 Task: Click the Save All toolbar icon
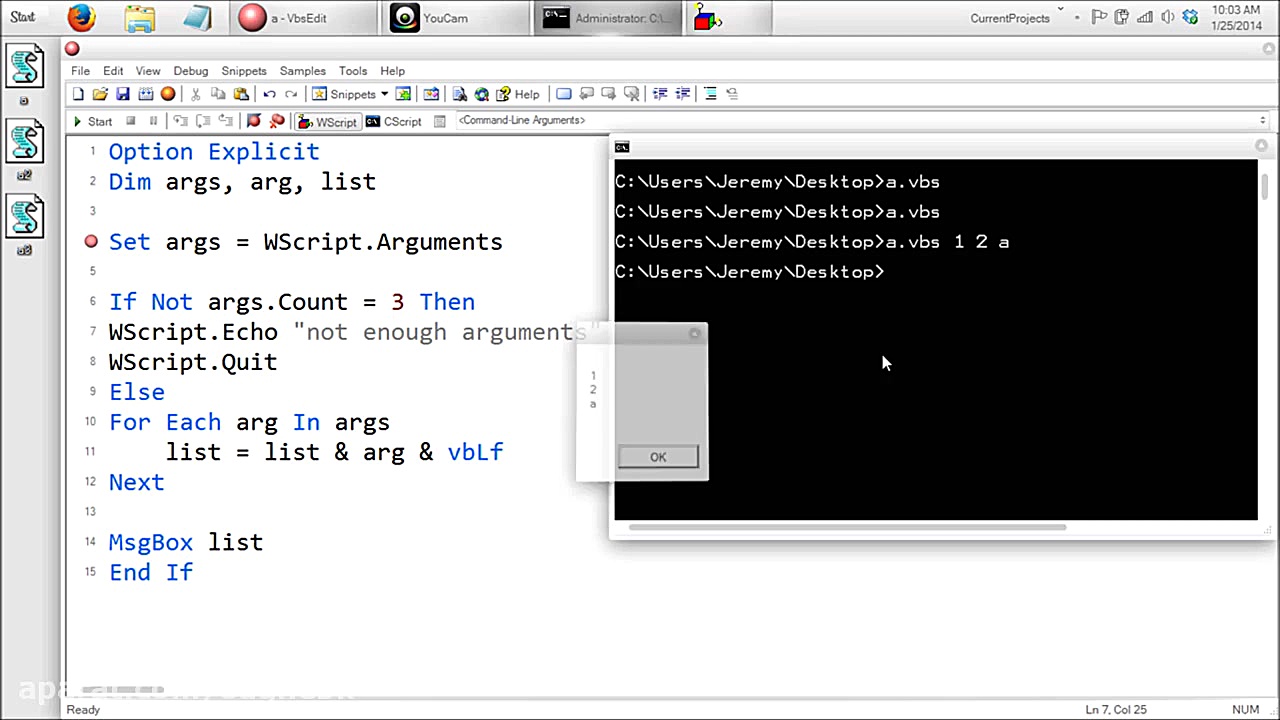point(145,94)
